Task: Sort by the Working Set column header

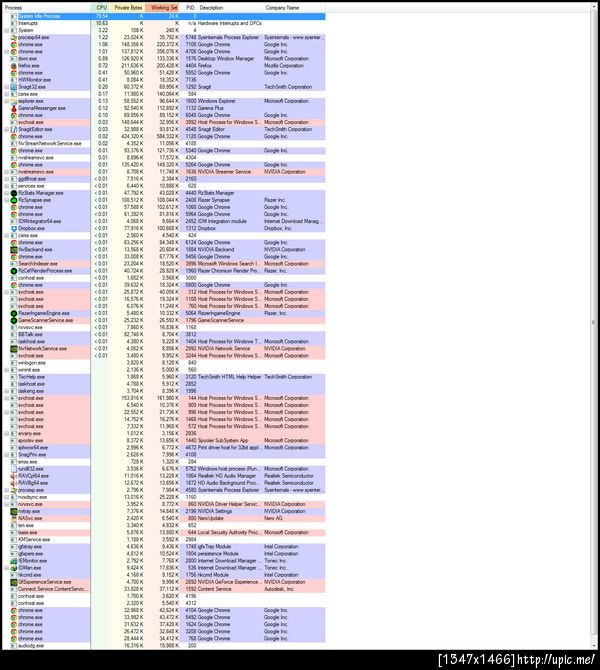Action: pos(162,8)
